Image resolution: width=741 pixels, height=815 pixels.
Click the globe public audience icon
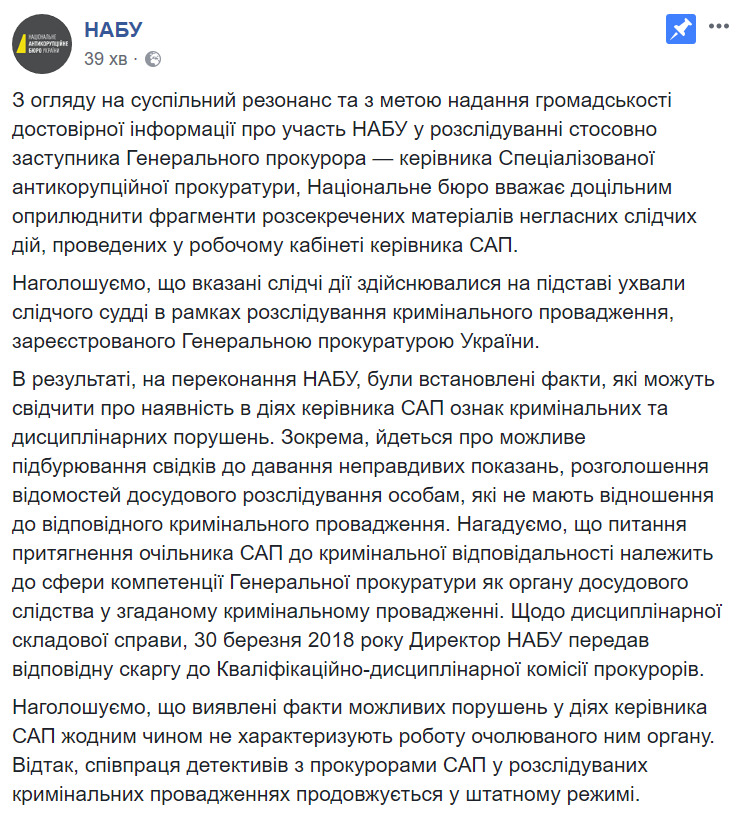(x=153, y=59)
